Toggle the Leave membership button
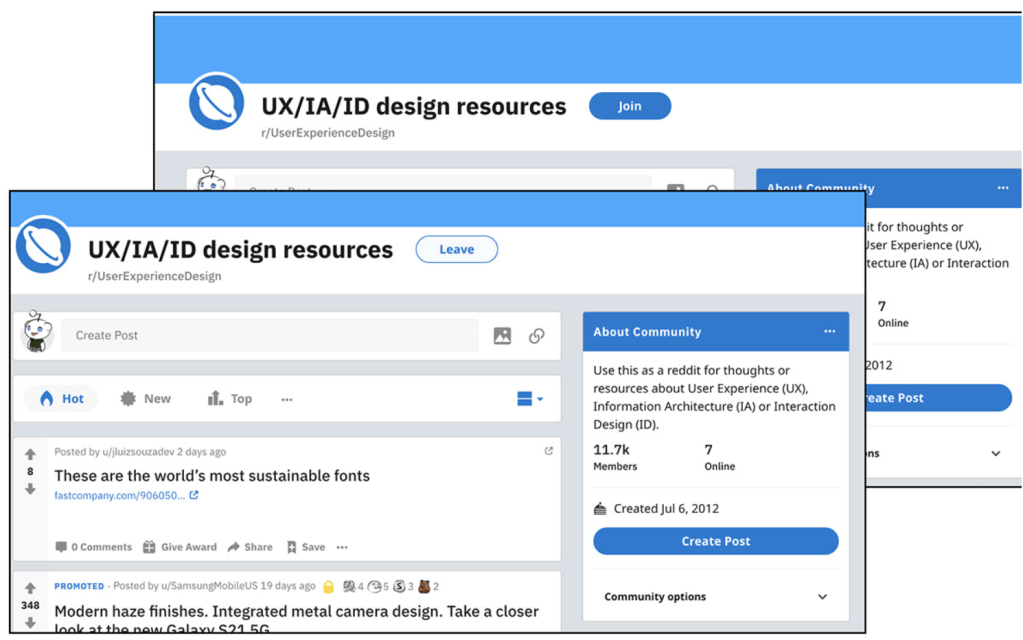The height and width of the screenshot is (640, 1023). click(x=456, y=249)
